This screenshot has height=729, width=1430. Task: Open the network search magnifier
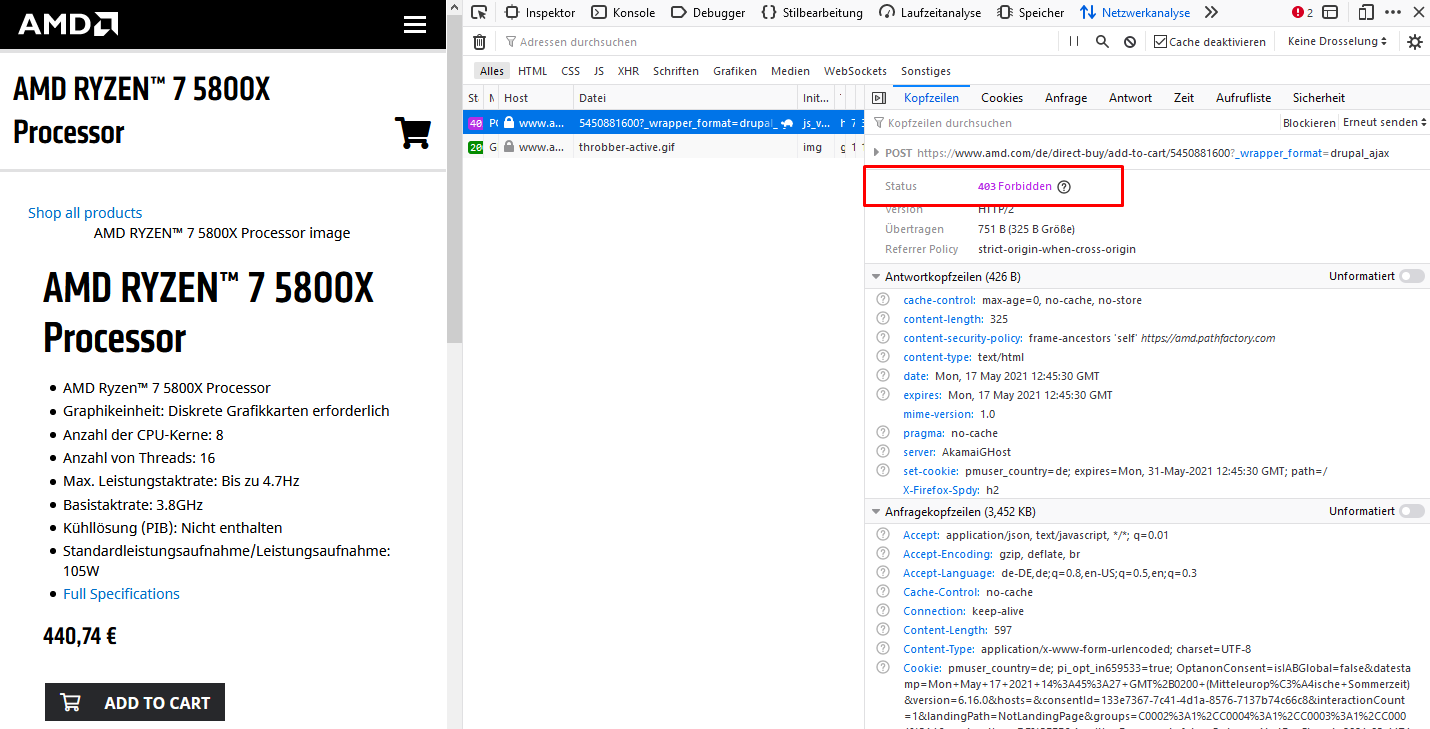point(1102,42)
